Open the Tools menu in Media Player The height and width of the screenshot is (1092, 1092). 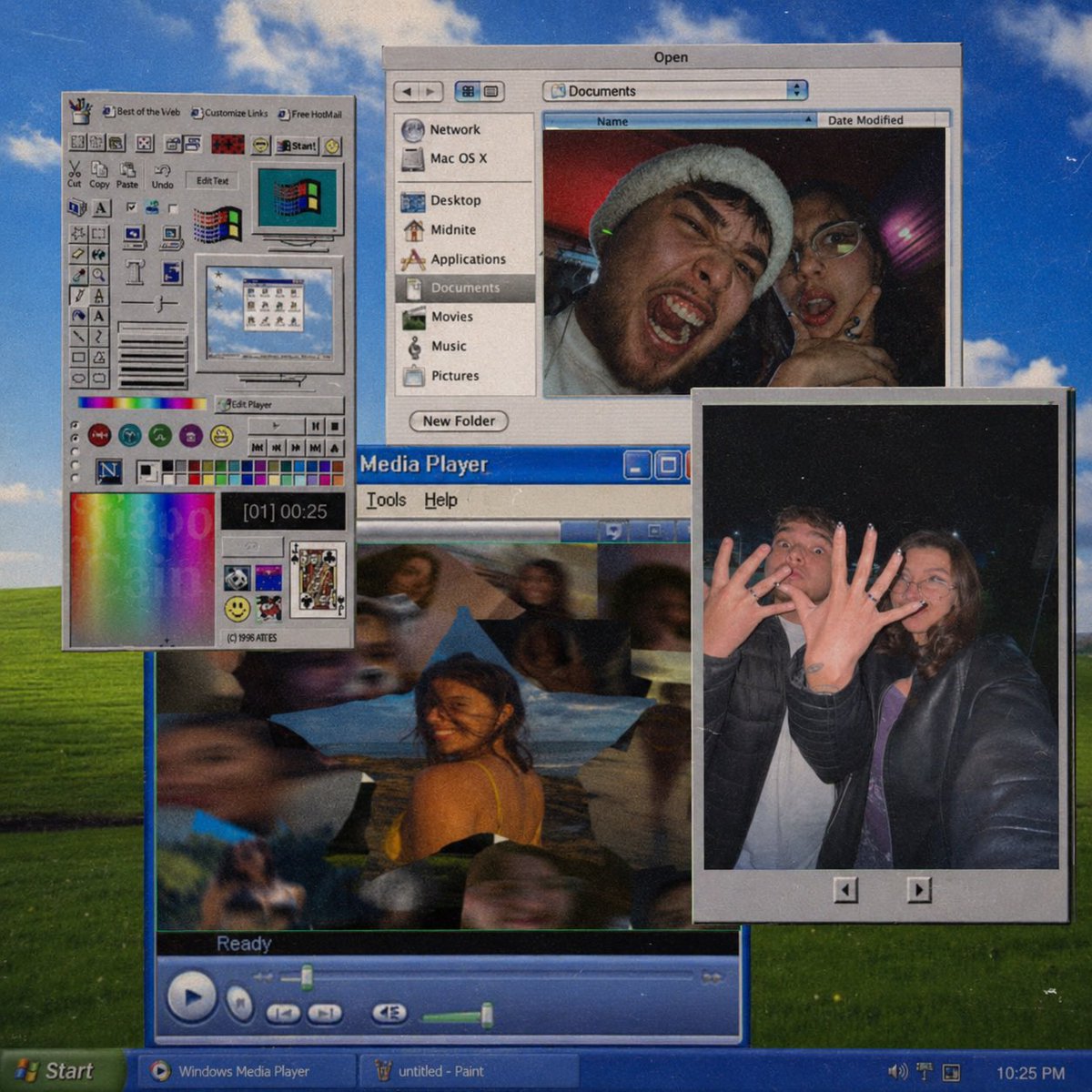point(386,500)
